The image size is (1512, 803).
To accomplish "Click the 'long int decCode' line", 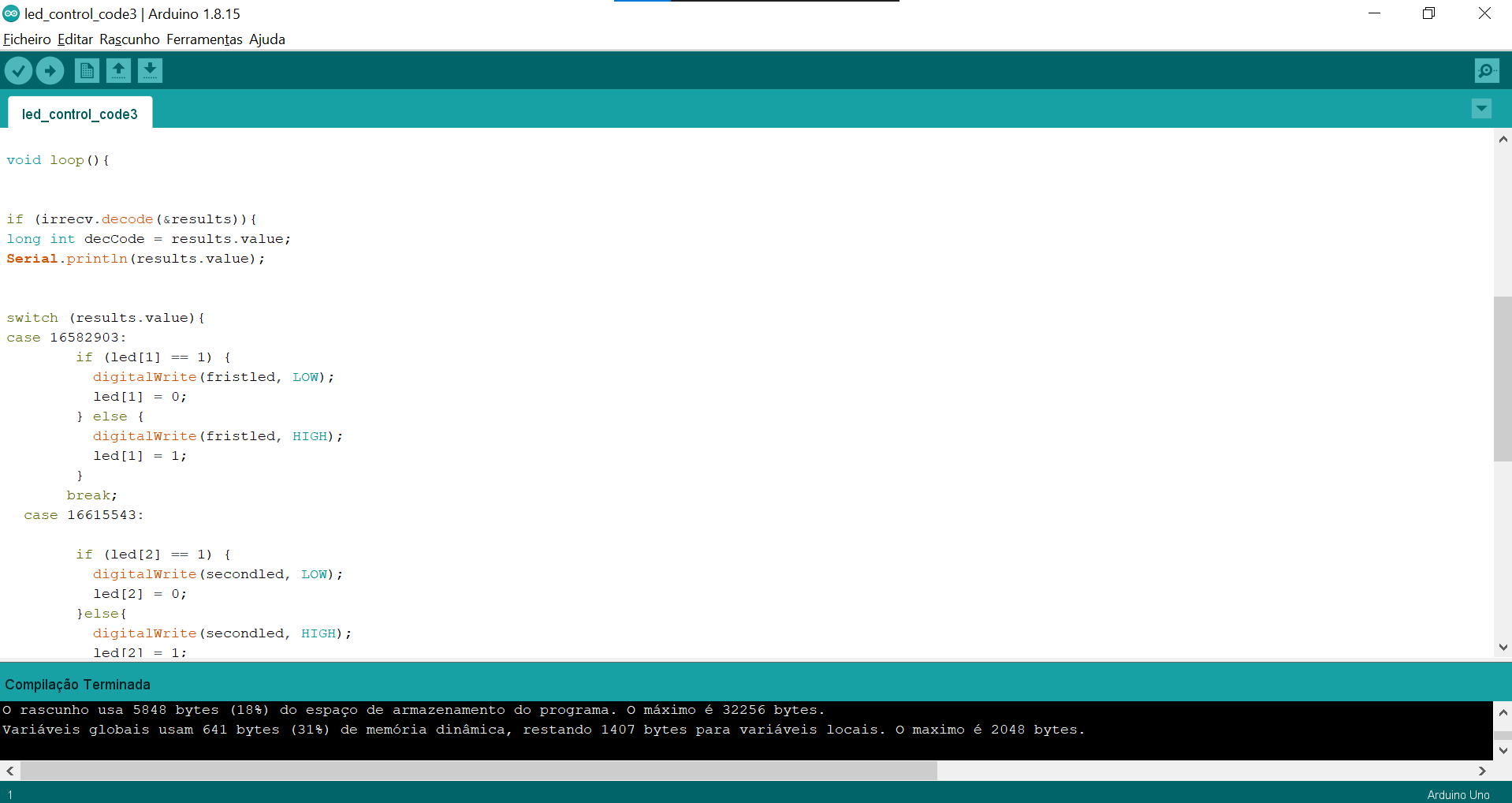I will pos(149,239).
